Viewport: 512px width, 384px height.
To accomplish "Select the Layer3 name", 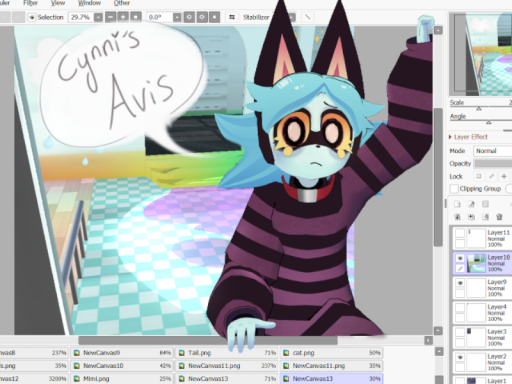I will (x=497, y=331).
